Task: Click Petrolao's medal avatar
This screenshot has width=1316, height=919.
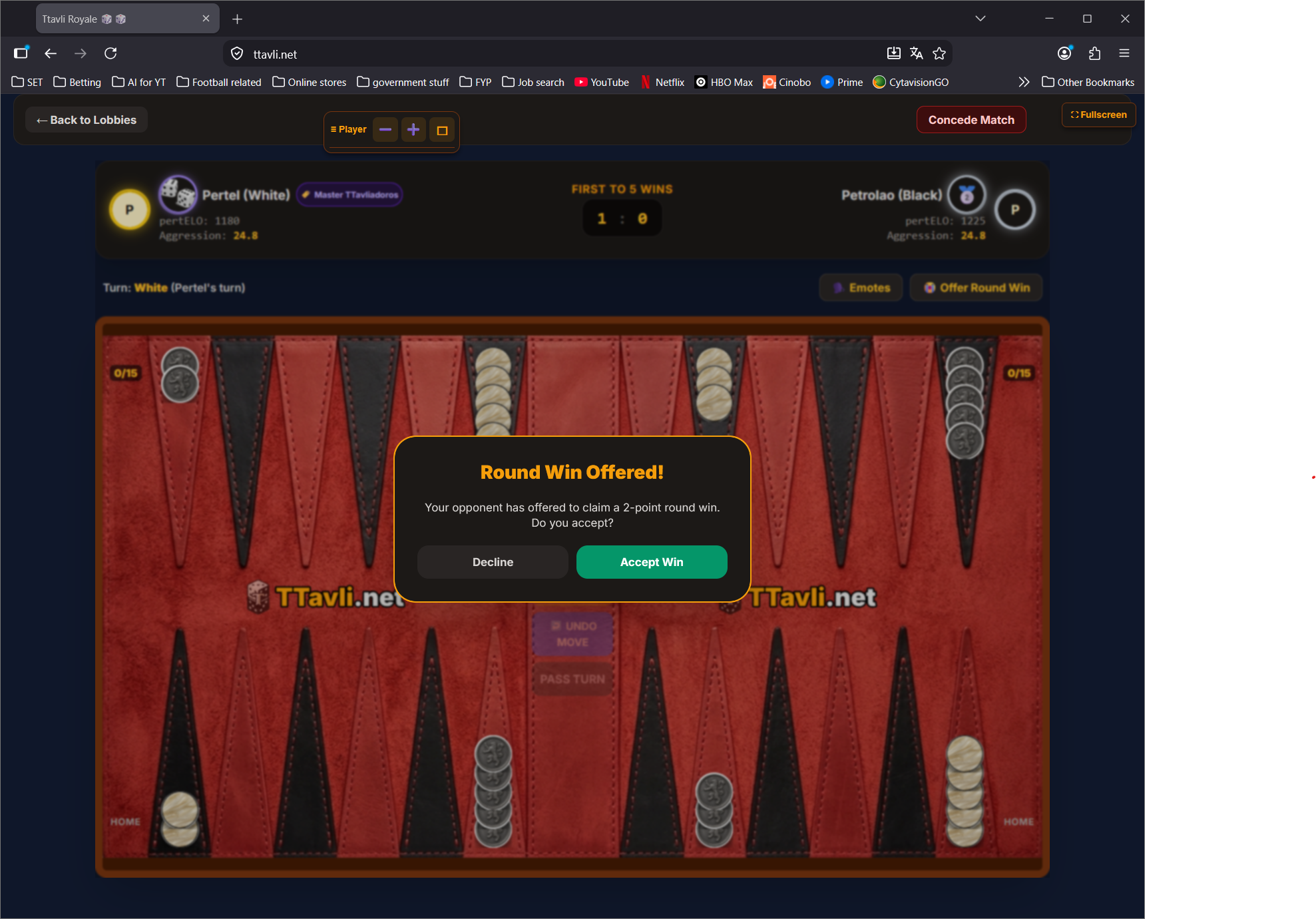Action: [967, 194]
